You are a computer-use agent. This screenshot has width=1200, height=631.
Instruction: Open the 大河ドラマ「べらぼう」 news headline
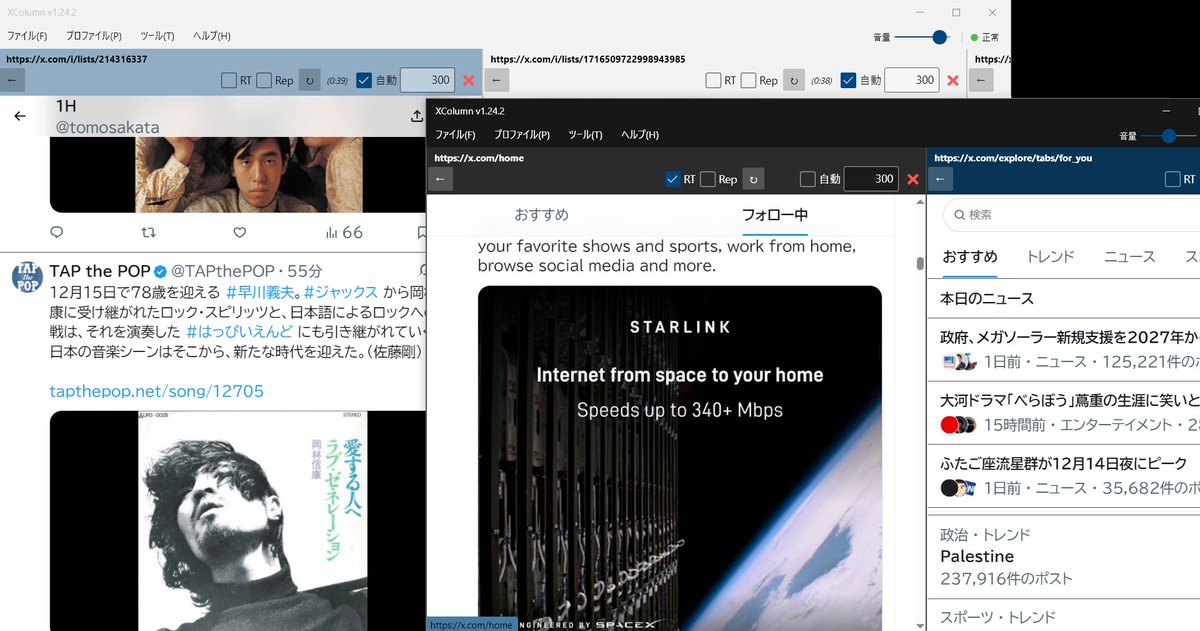click(x=1070, y=400)
